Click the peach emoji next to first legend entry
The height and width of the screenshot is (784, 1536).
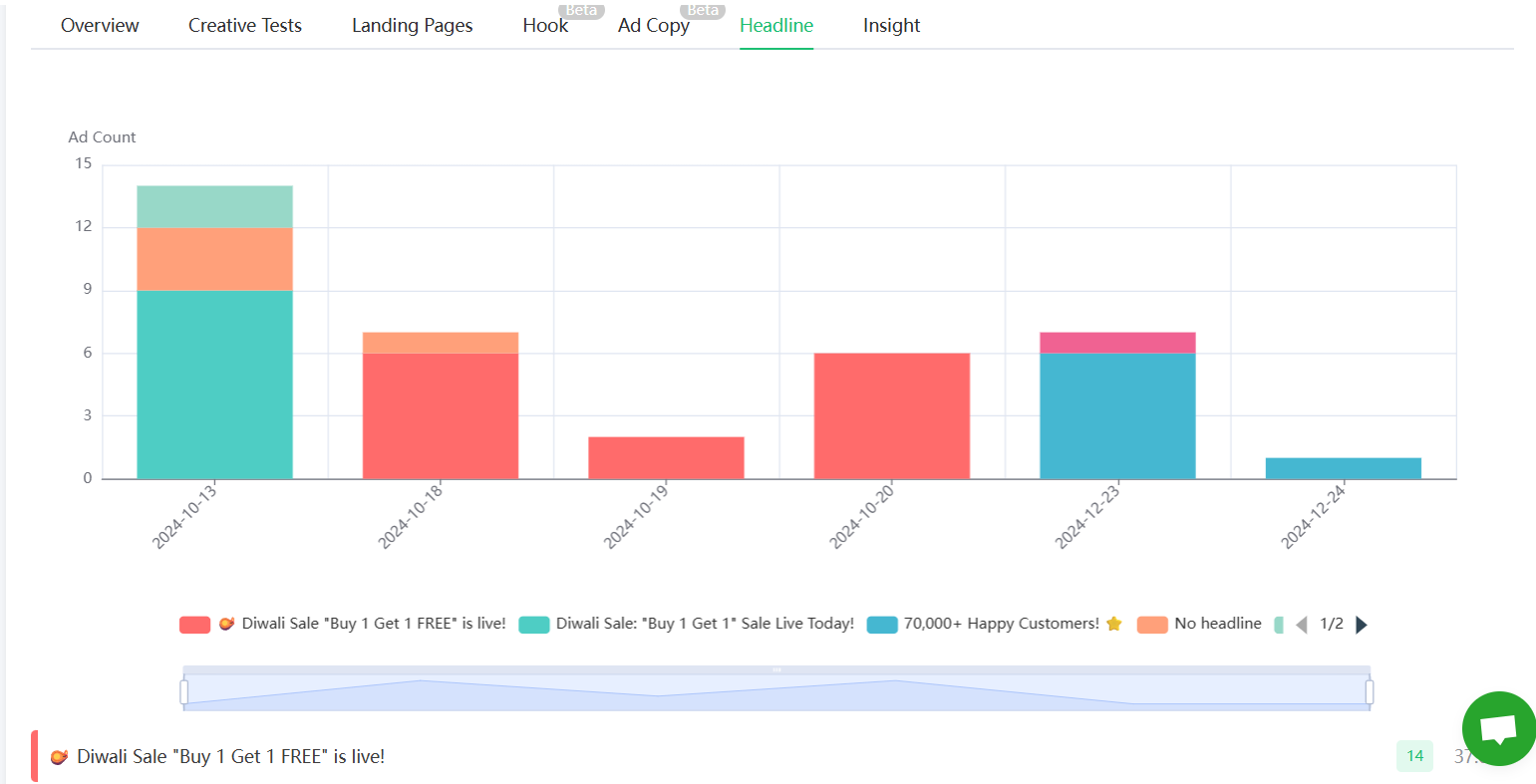pos(227,623)
